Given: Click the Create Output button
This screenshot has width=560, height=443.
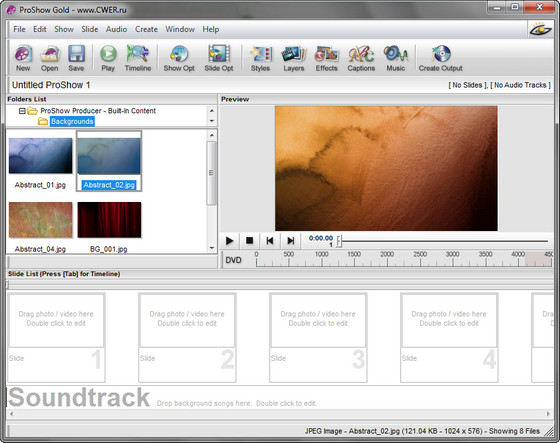Looking at the screenshot, I should 440,58.
